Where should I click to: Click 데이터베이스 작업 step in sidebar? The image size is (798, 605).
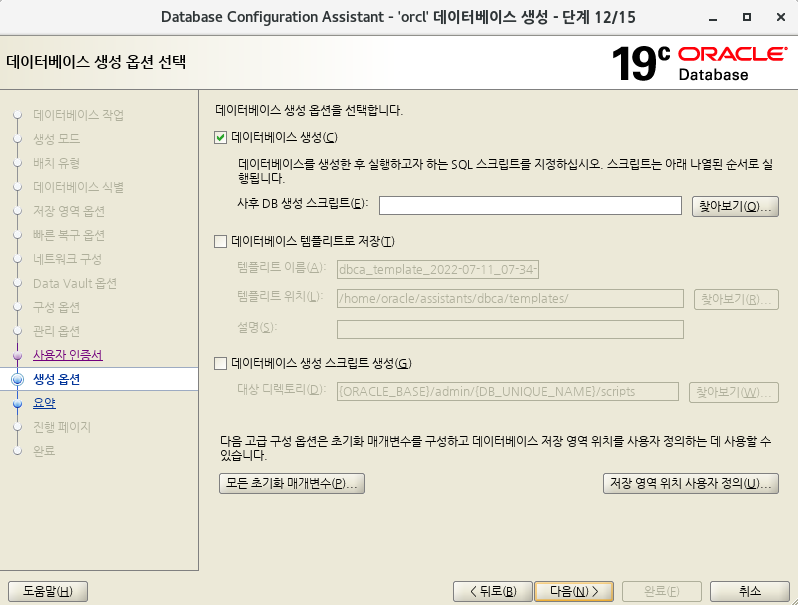pyautogui.click(x=78, y=115)
